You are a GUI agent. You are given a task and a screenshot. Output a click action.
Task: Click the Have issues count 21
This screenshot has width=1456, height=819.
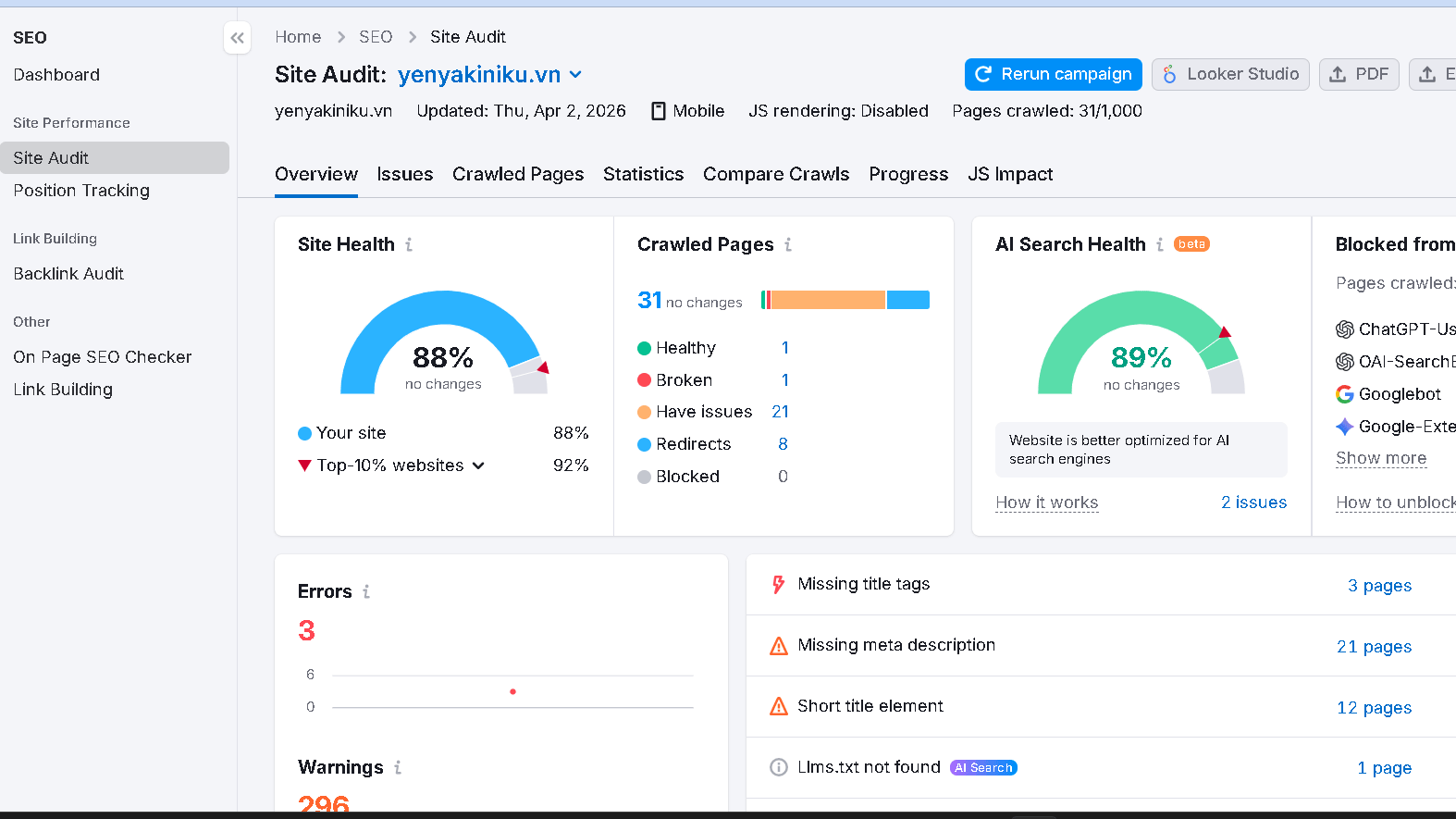point(780,412)
